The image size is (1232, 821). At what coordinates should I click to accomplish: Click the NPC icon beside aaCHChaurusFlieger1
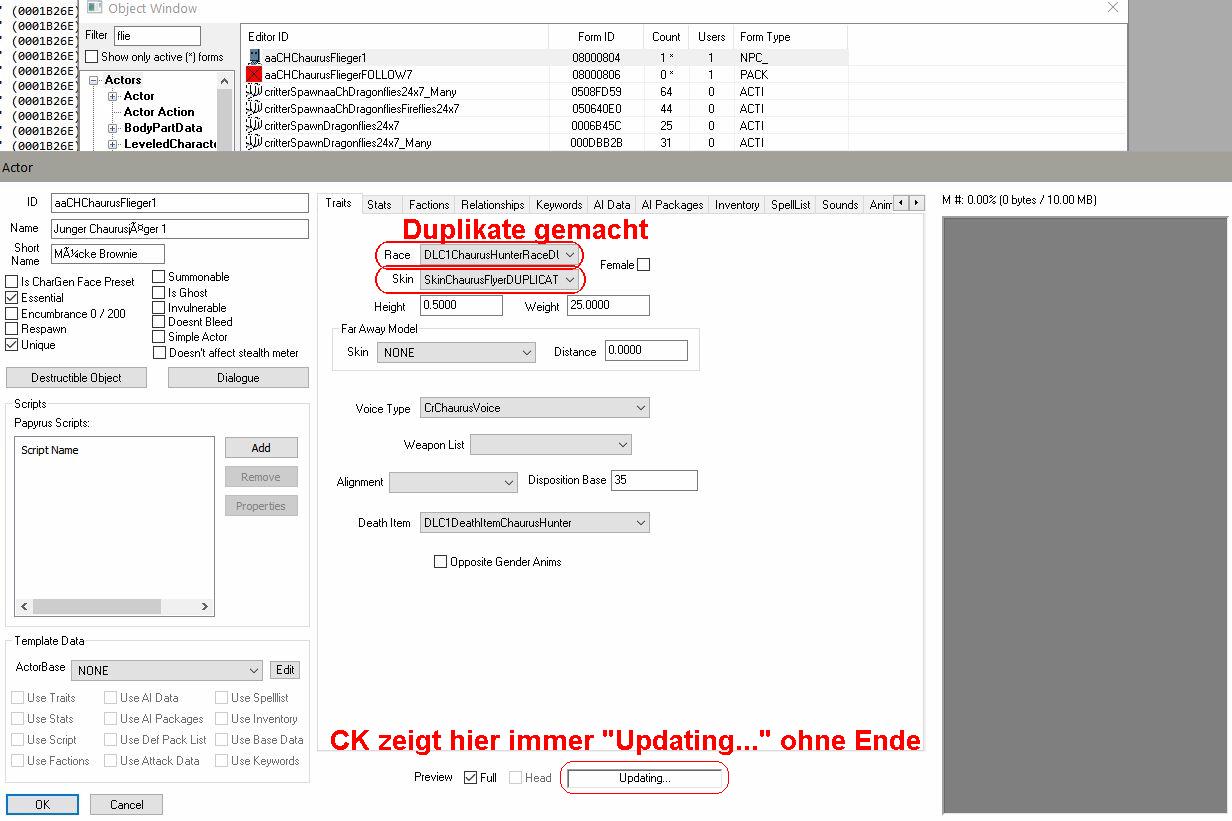point(254,58)
